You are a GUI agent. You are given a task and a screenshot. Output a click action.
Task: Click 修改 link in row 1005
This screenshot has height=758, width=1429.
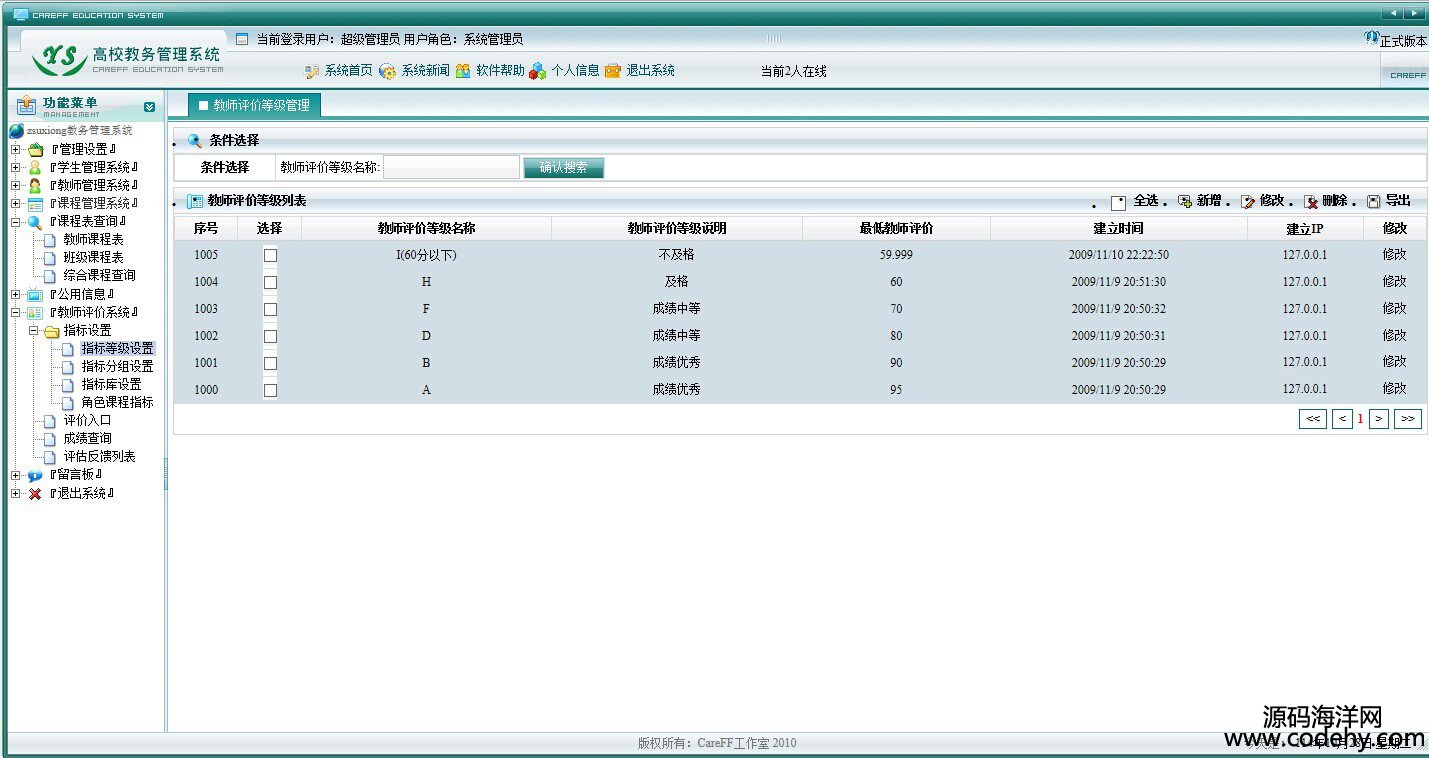point(1394,255)
